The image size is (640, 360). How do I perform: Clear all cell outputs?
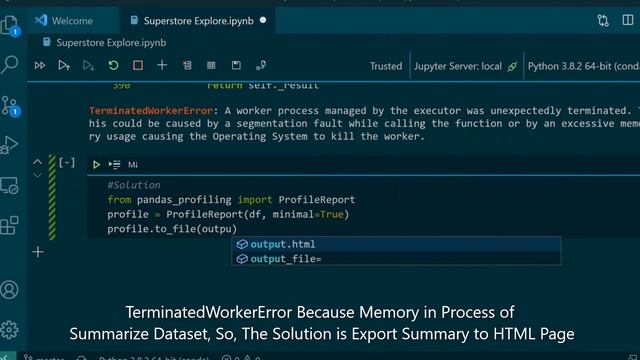click(x=187, y=65)
